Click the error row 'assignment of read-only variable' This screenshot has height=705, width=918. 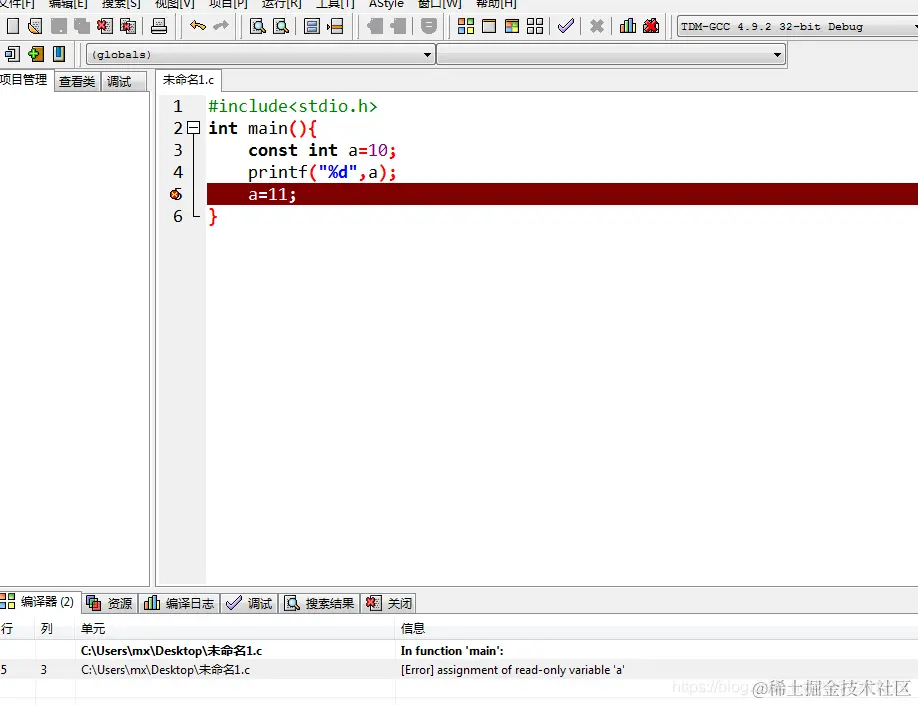459,670
